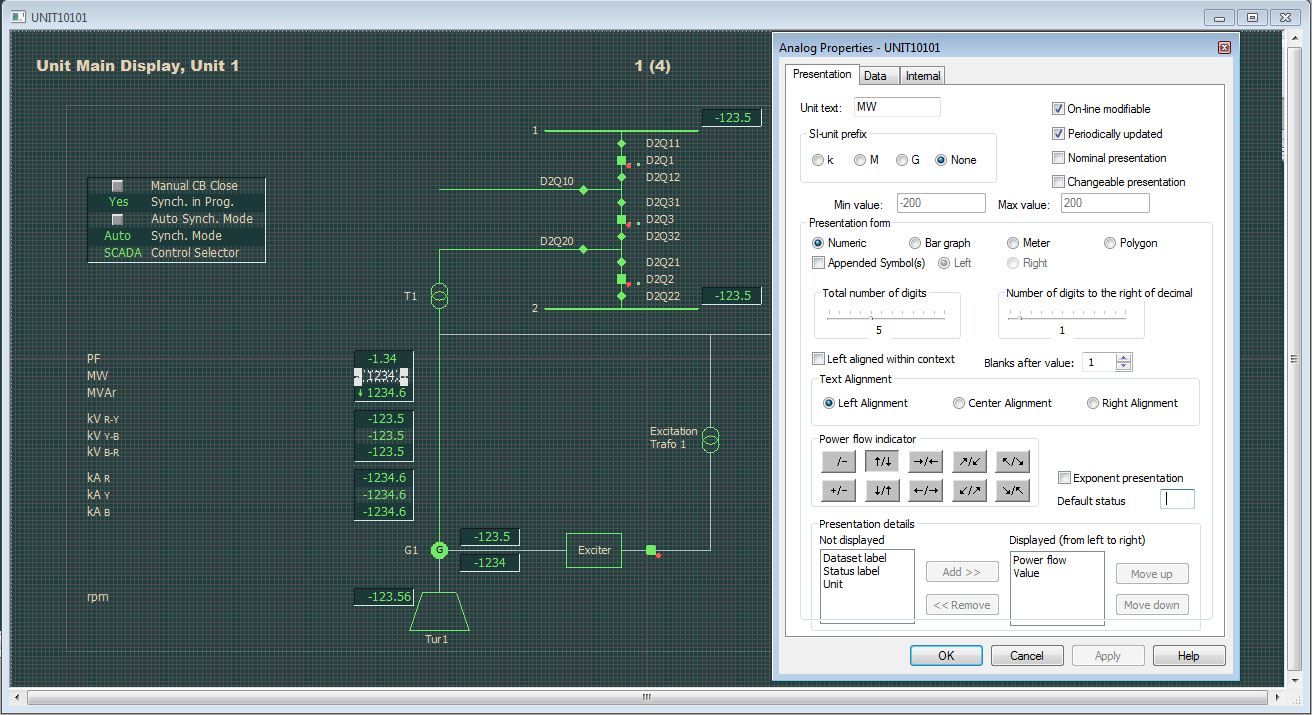
Task: Switch to the Internal tab
Action: (x=922, y=76)
